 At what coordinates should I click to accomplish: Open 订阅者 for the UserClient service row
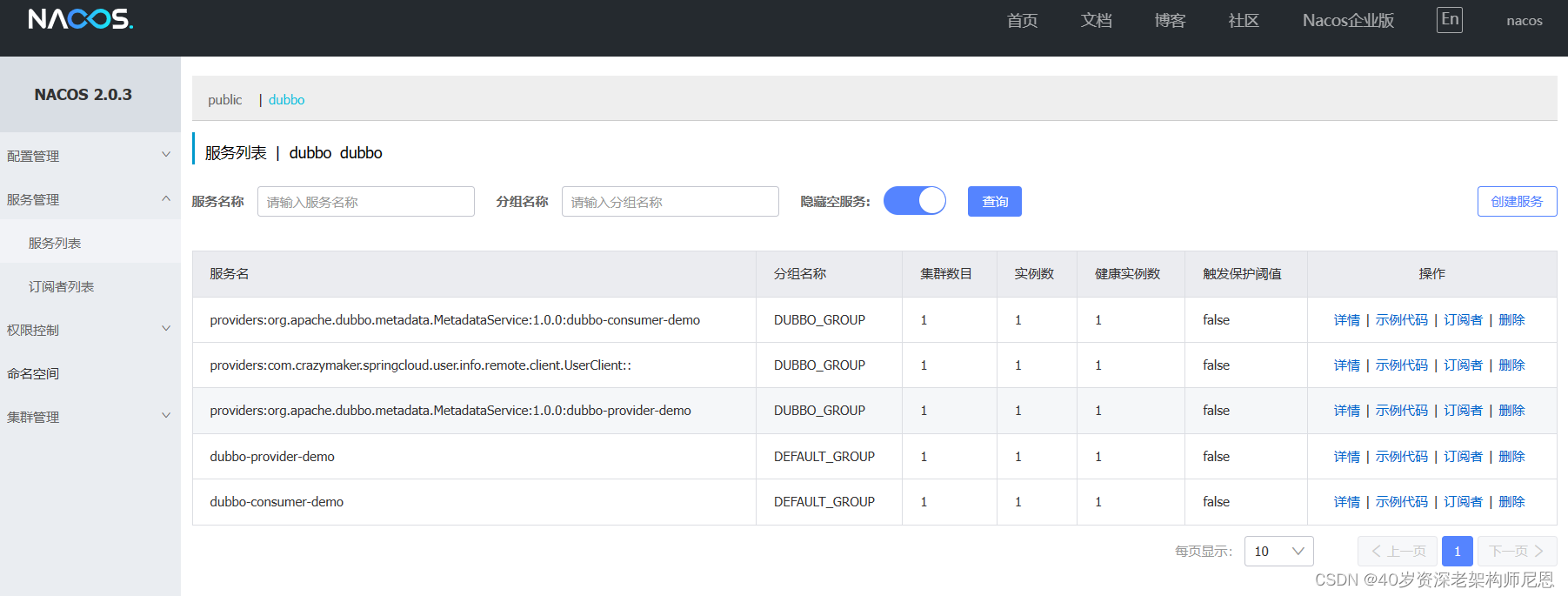coord(1463,365)
